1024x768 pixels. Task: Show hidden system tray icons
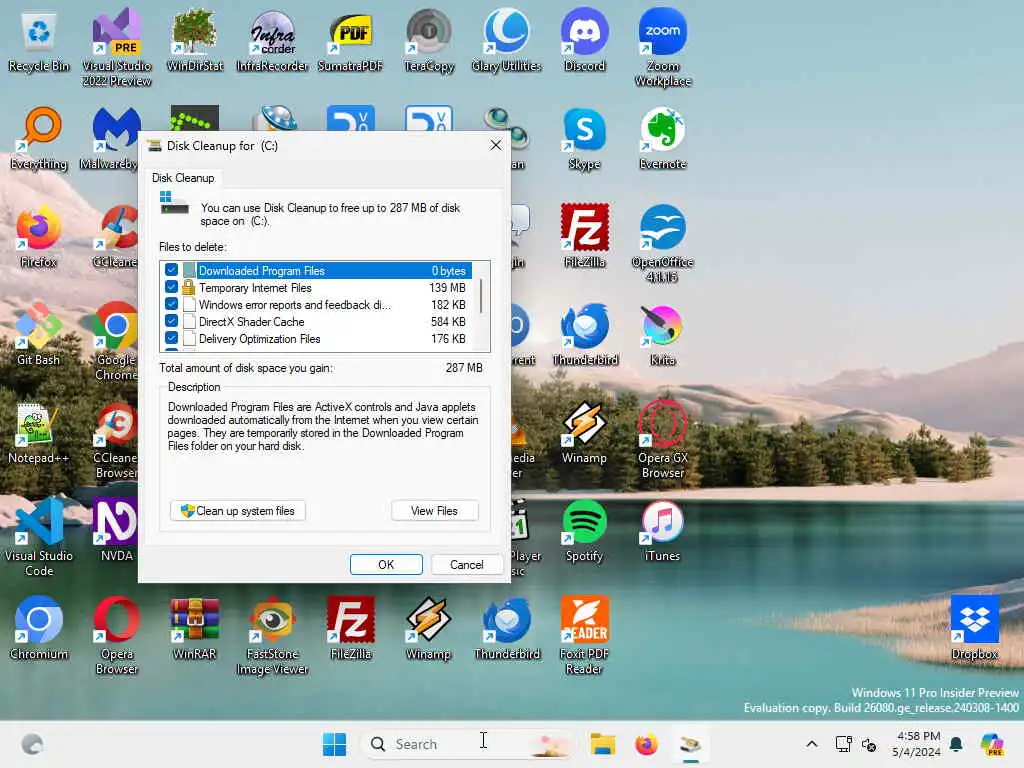(x=811, y=744)
